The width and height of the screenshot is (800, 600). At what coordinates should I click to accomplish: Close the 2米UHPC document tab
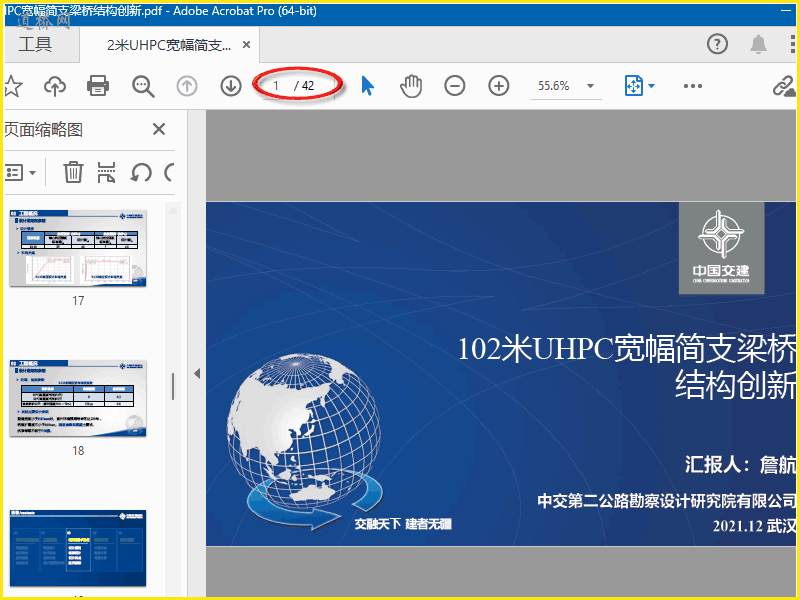246,45
